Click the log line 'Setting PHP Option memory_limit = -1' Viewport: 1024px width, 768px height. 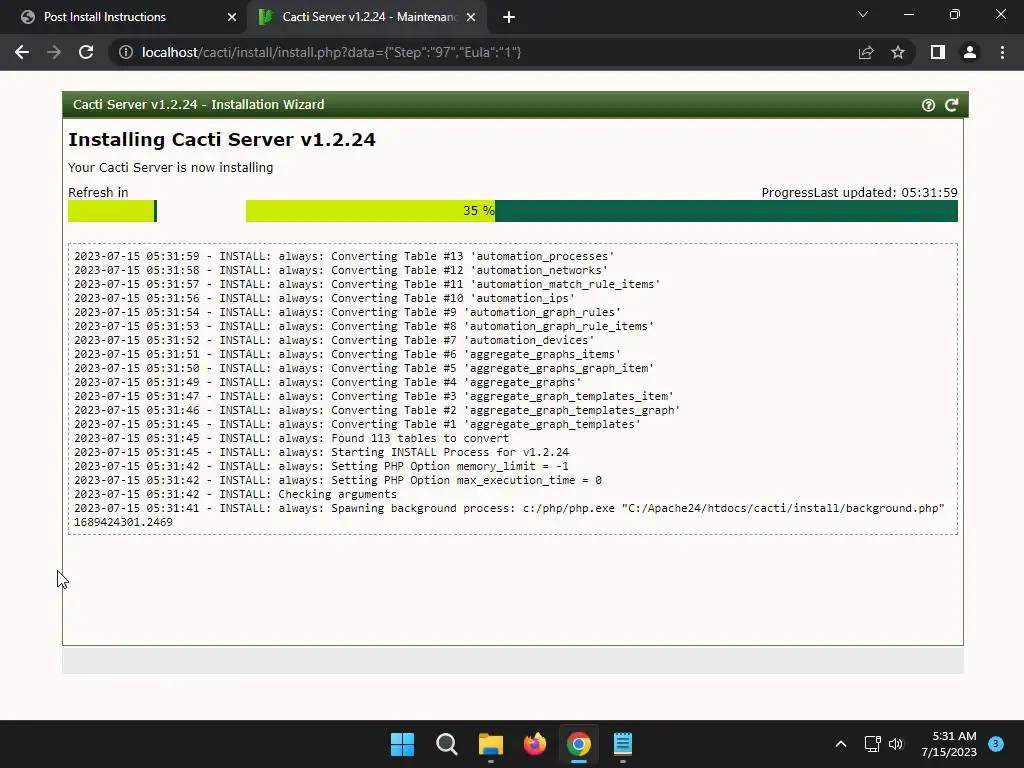tap(321, 466)
